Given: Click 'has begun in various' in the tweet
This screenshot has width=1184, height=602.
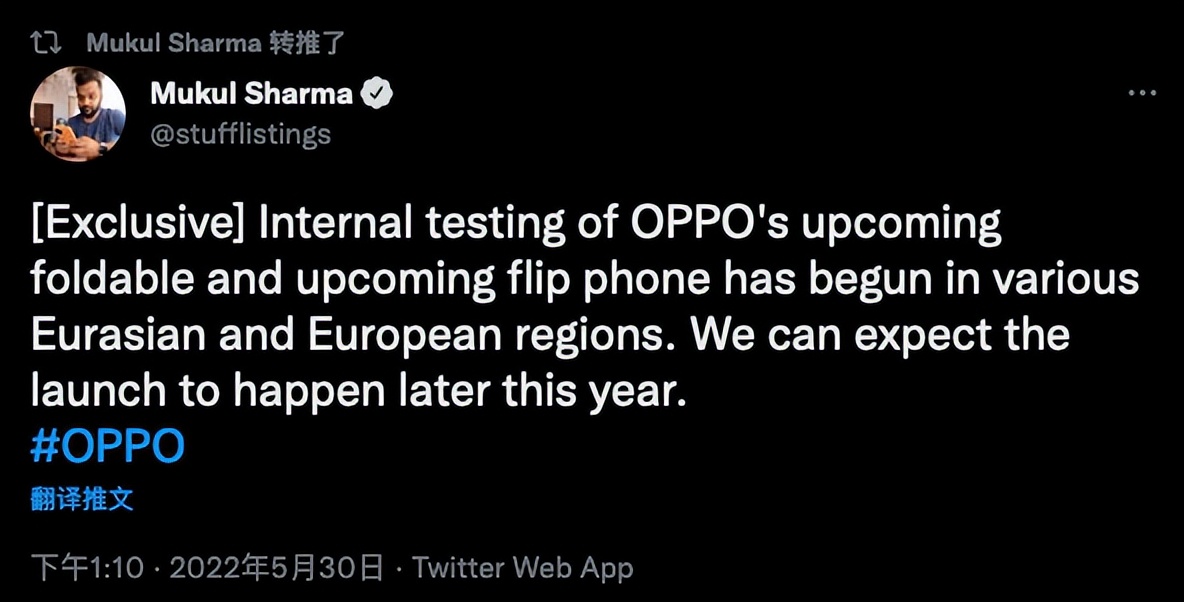Looking at the screenshot, I should click(931, 281).
